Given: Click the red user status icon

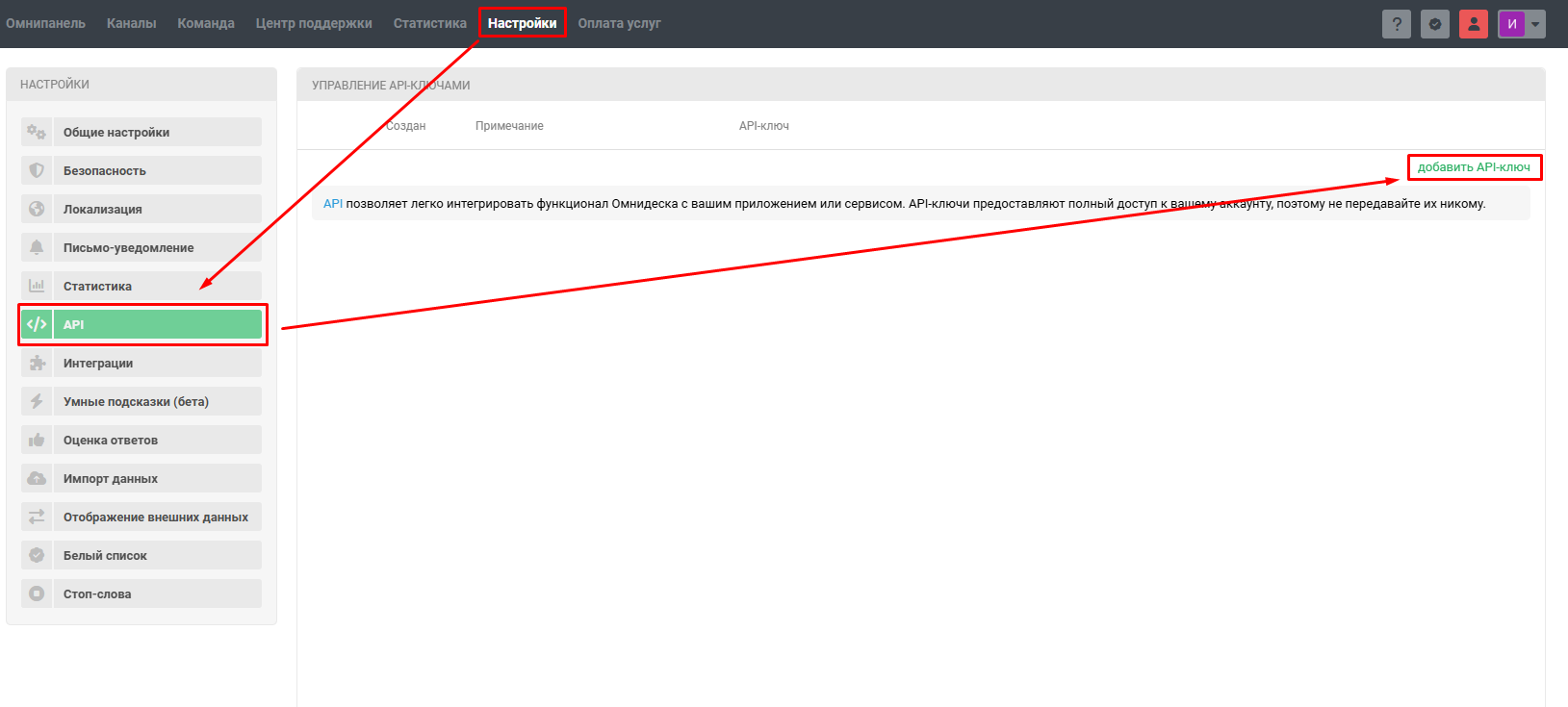Looking at the screenshot, I should 1473,24.
